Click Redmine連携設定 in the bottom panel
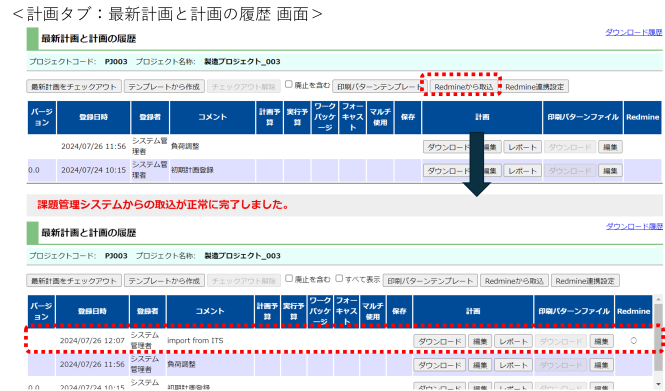 [585, 281]
